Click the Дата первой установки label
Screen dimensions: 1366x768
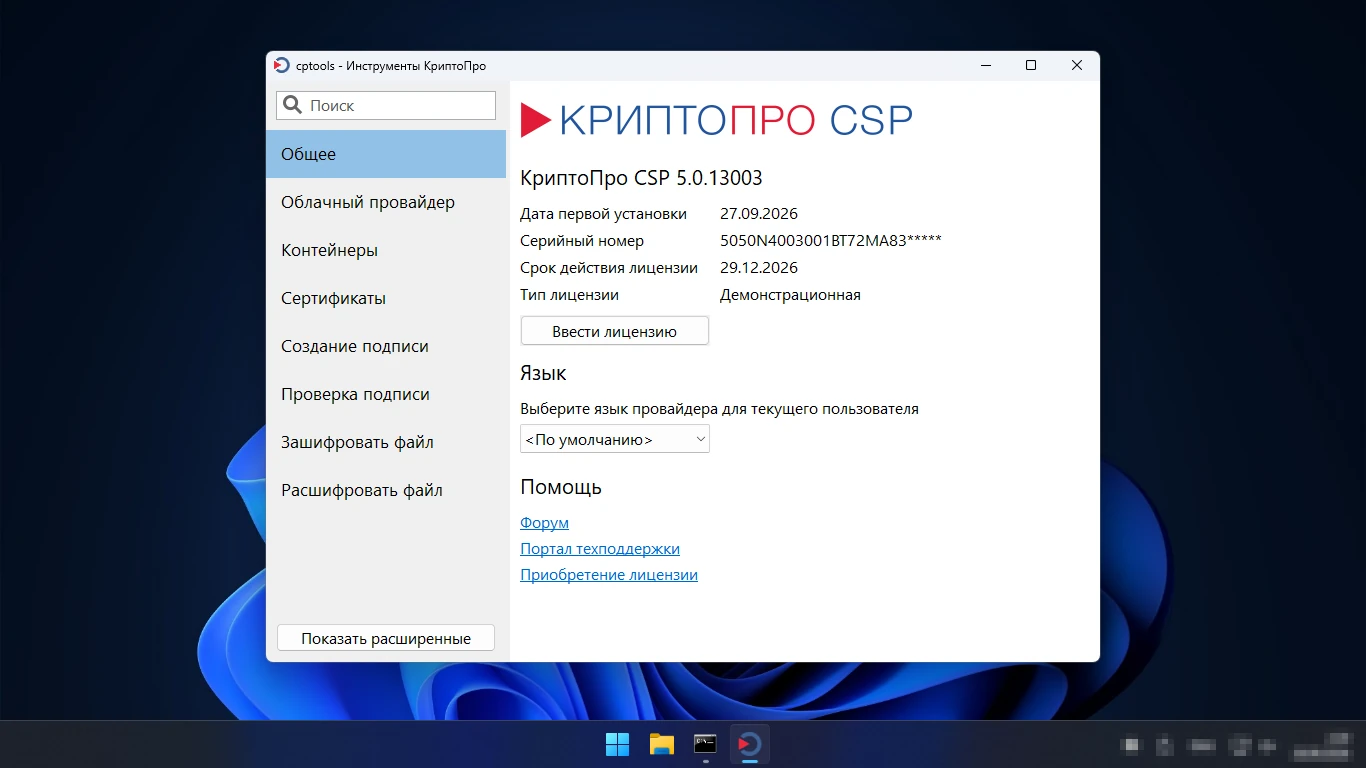[603, 213]
